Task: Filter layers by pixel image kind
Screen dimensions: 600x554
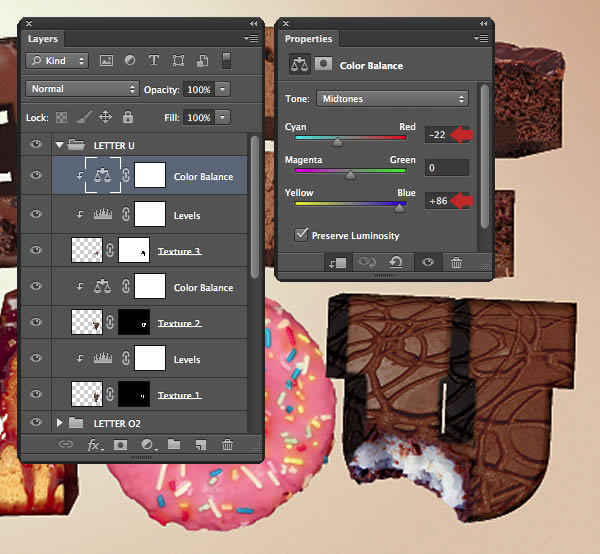Action: (x=106, y=61)
